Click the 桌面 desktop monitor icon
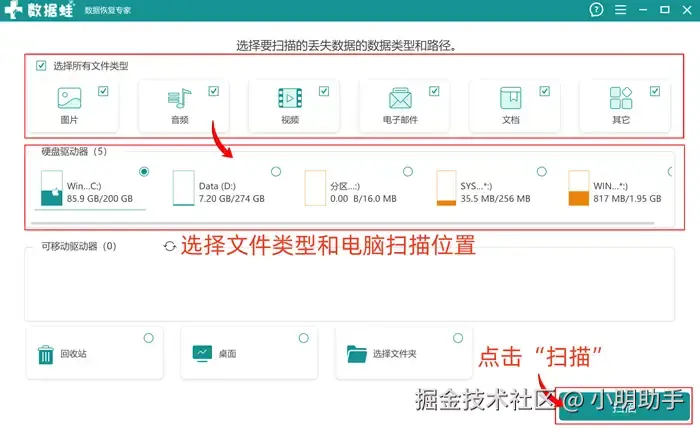Image resolution: width=700 pixels, height=428 pixels. tap(202, 353)
